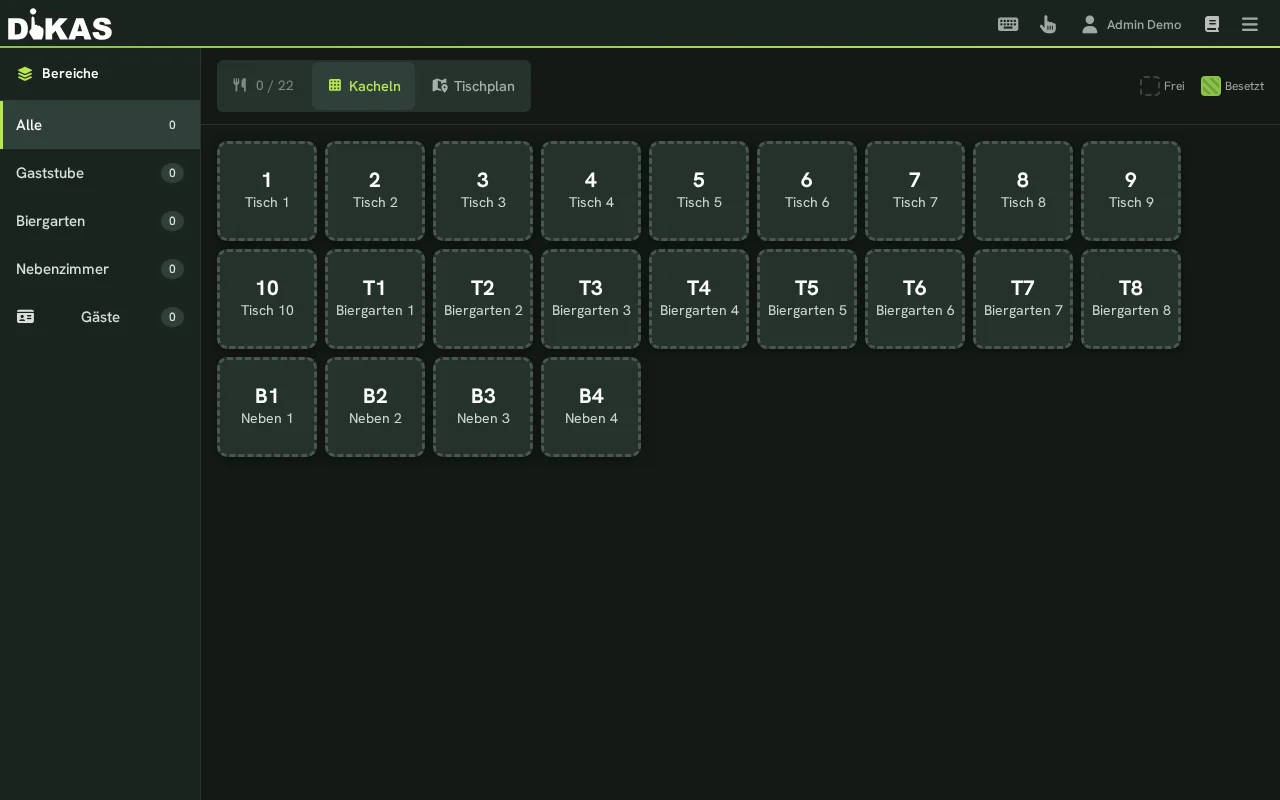Screen dimensions: 1280x800
Task: Open tile T5 Biergarten 5
Action: 807,299
